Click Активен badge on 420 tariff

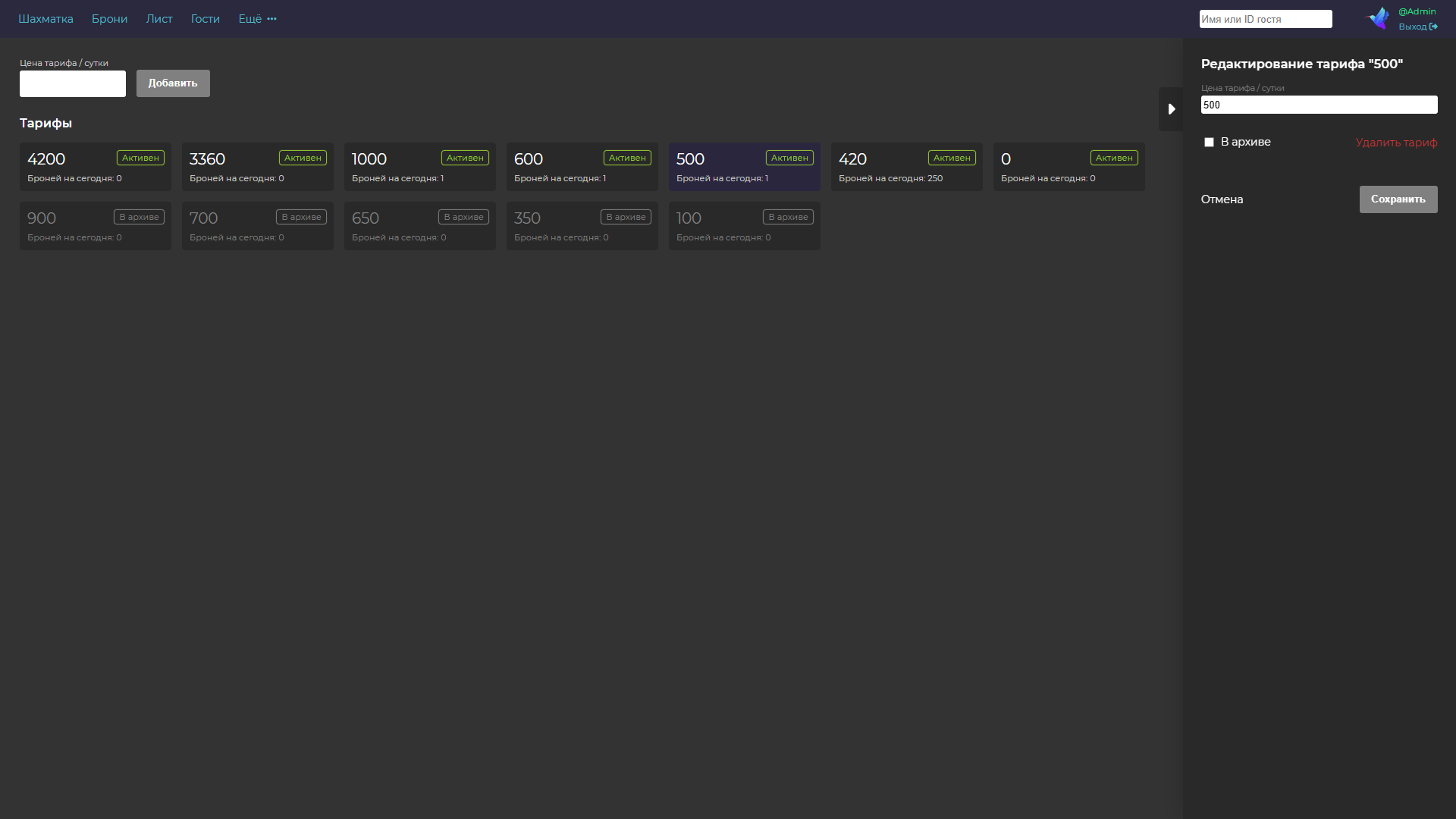[952, 158]
